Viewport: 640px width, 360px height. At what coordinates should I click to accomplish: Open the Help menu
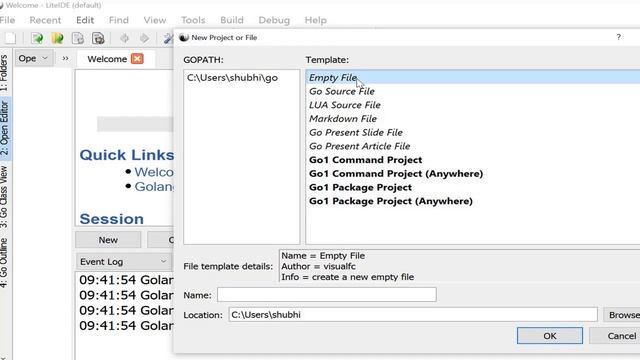pyautogui.click(x=316, y=20)
